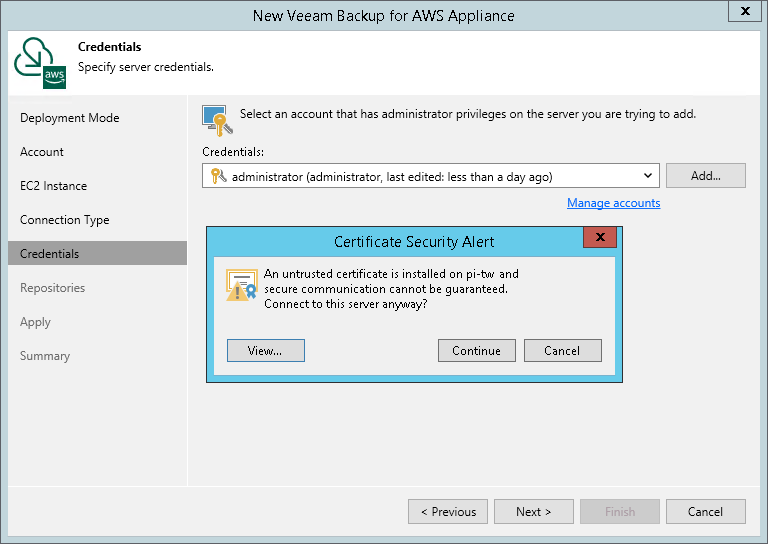
Task: Click the Add... credentials button
Action: 706,176
